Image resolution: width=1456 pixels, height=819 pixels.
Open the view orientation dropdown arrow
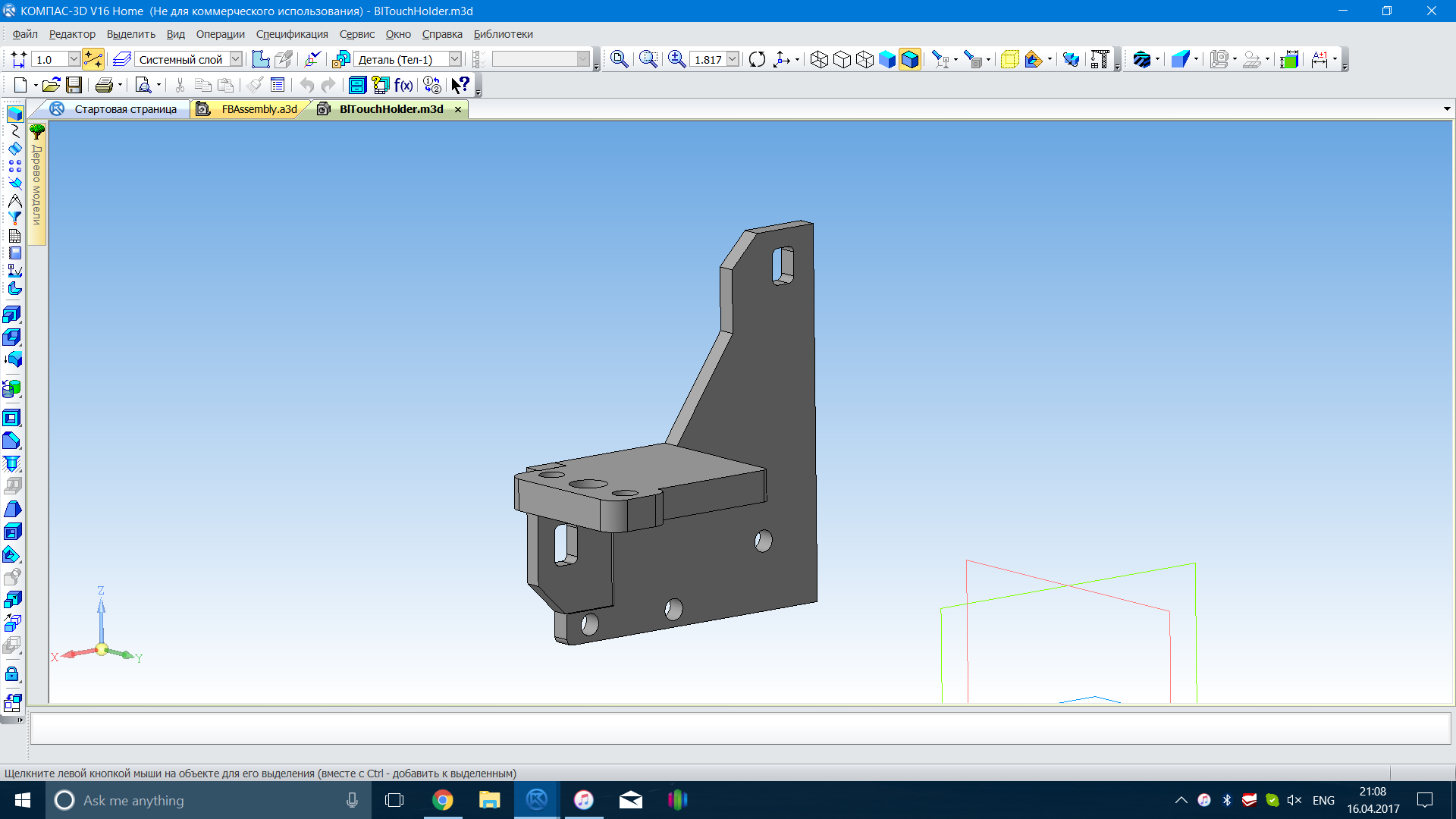797,59
